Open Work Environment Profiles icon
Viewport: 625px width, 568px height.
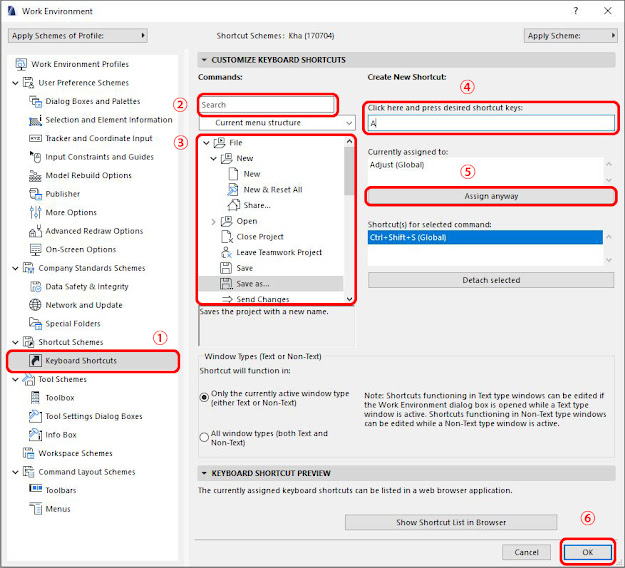tap(21, 64)
